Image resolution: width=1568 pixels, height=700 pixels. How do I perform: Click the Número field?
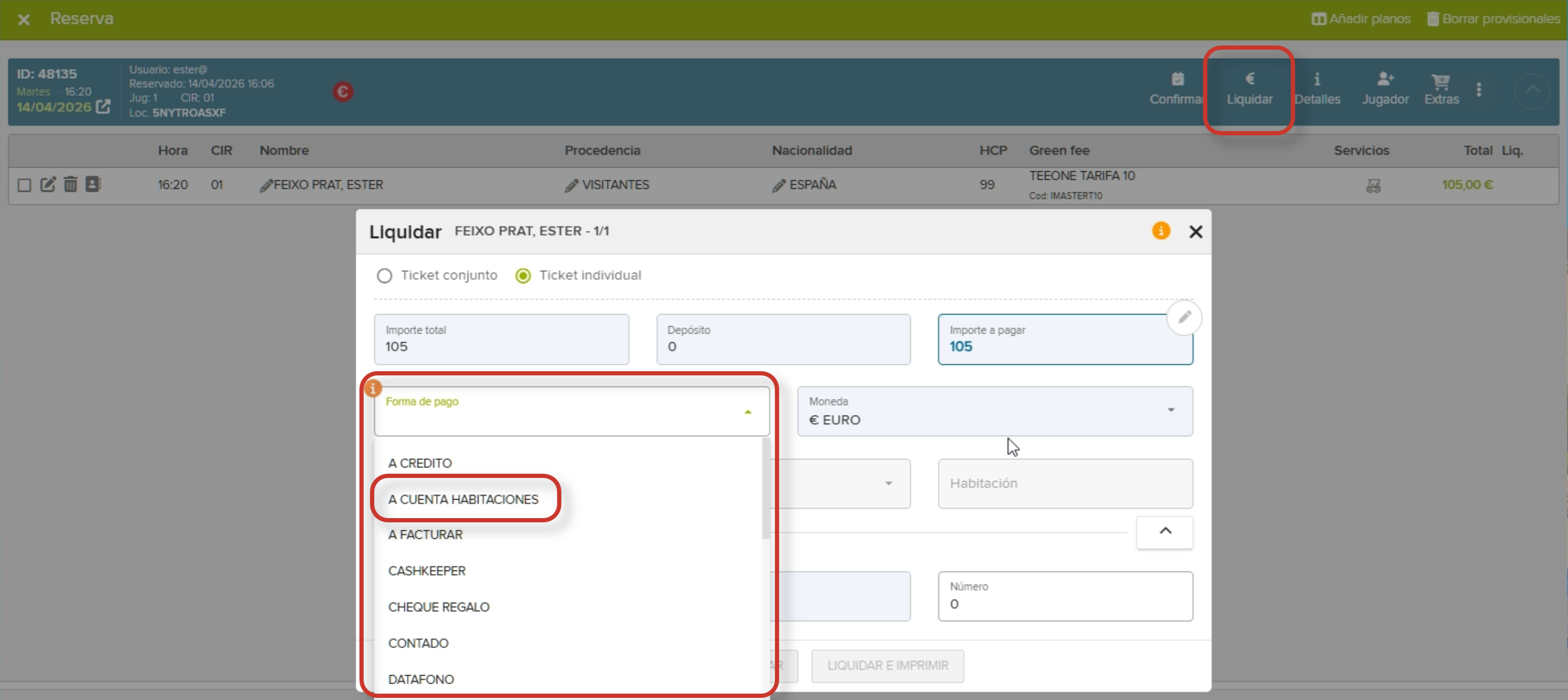[x=1065, y=596]
